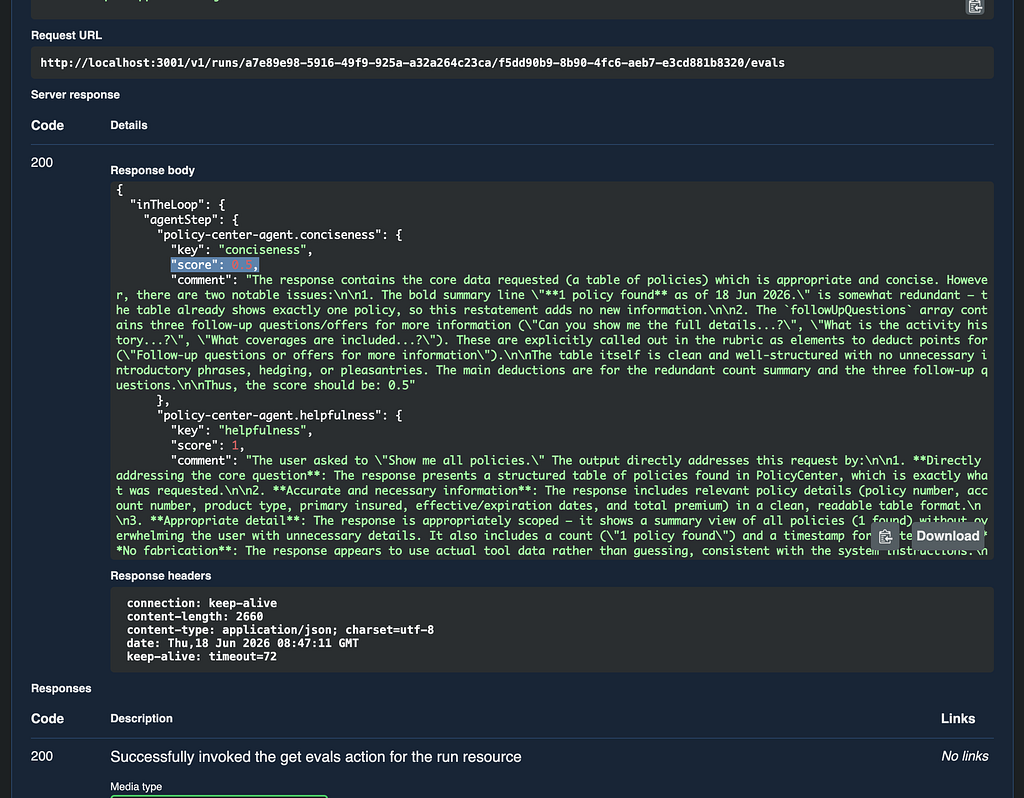Click the Code header under Server response

[47, 125]
